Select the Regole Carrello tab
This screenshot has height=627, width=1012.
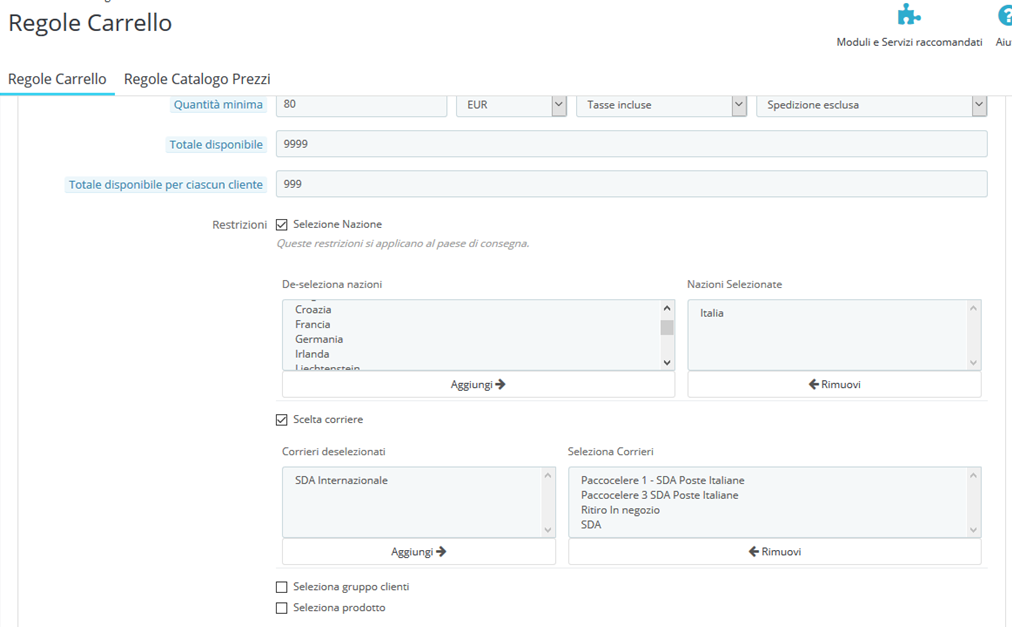tap(57, 79)
